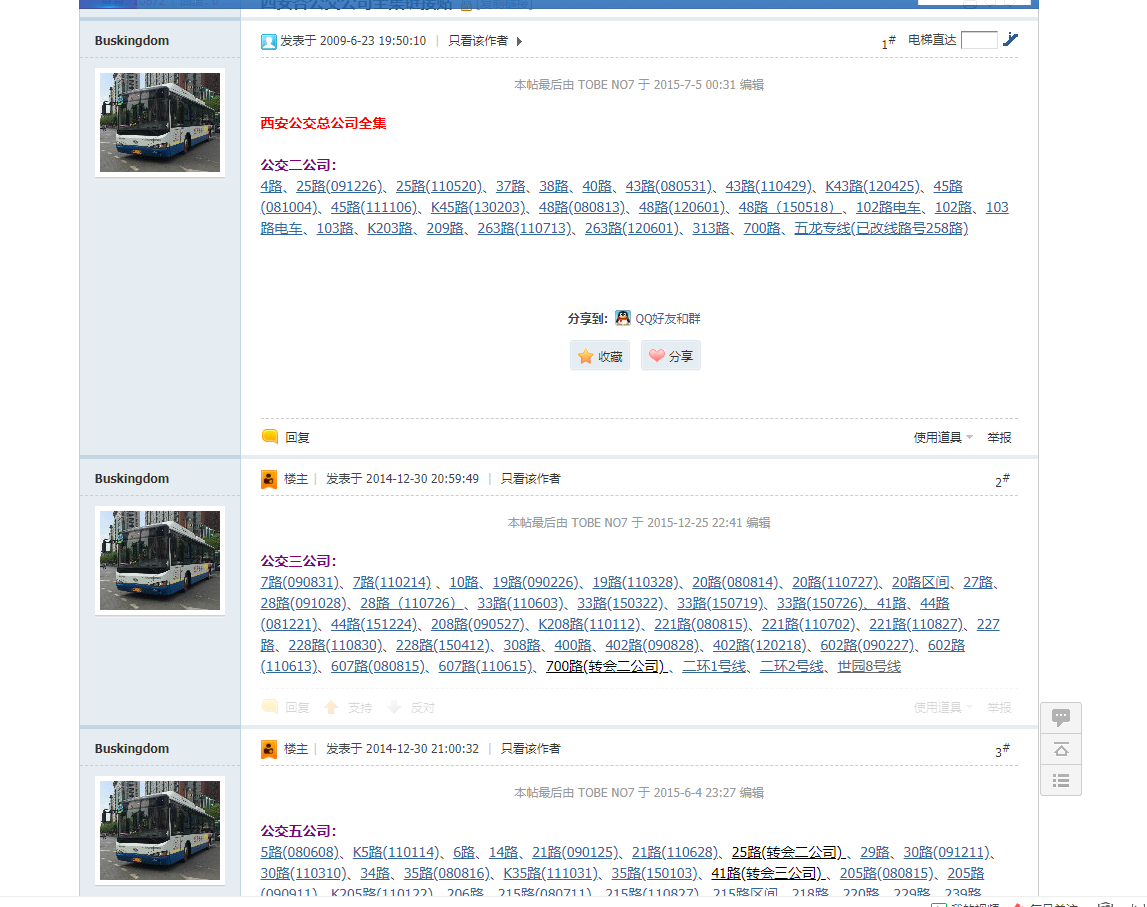Click the poster icon beside 发表于 2009-6-23

268,41
